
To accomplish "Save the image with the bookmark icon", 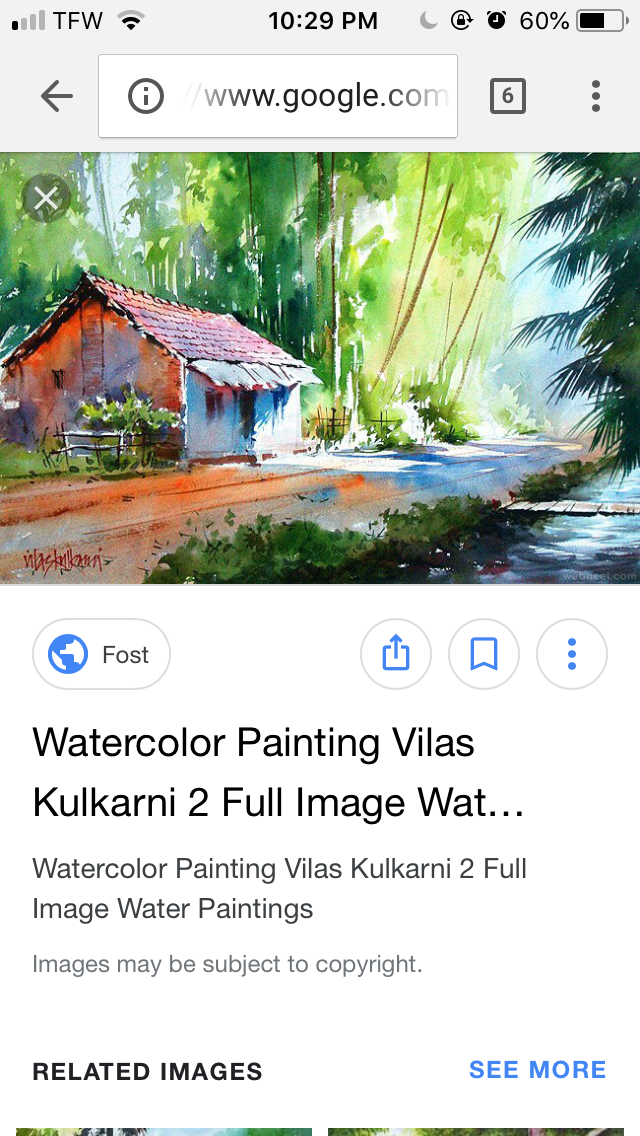I will click(483, 654).
